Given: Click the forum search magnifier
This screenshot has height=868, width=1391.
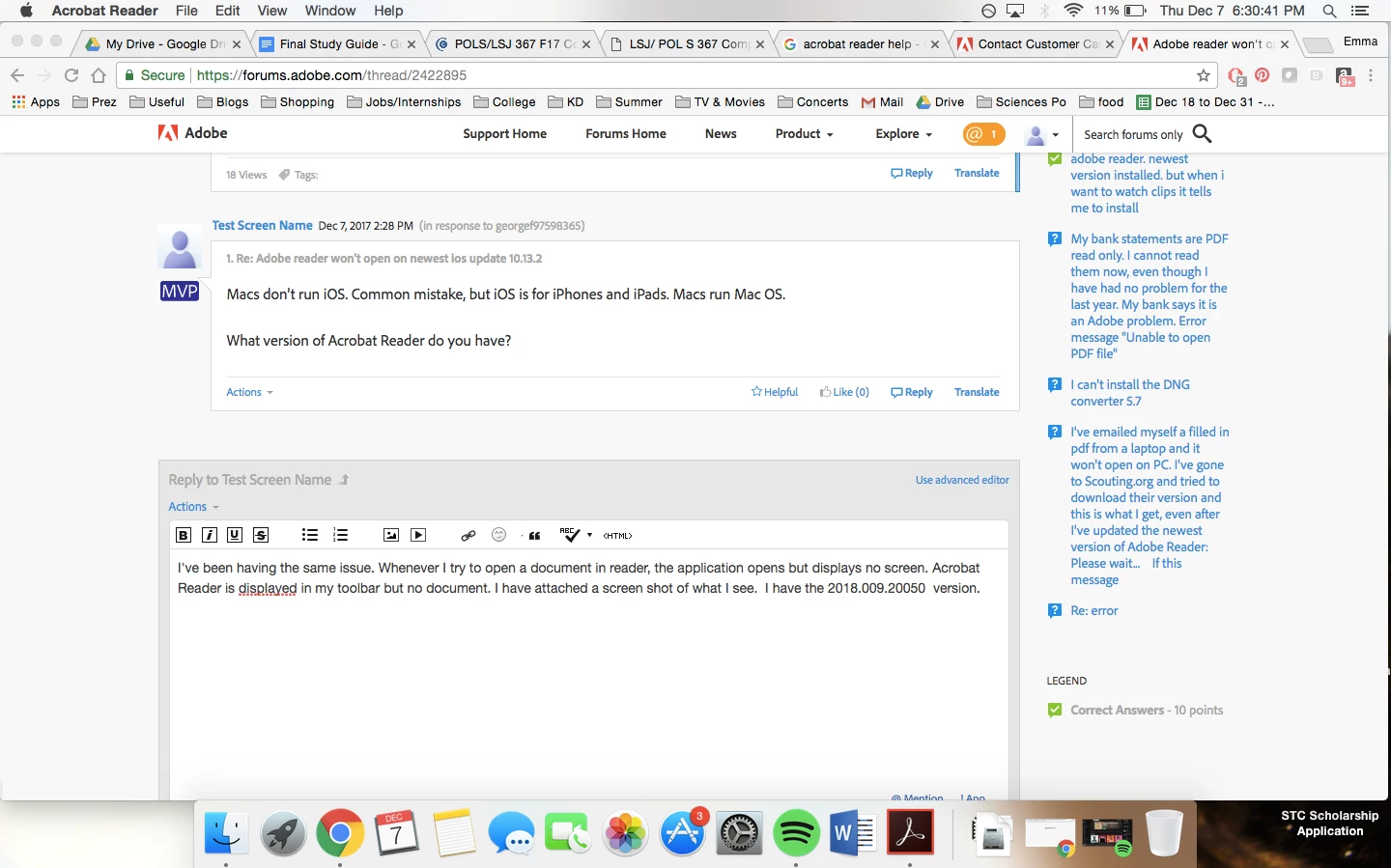Looking at the screenshot, I should click(1203, 134).
